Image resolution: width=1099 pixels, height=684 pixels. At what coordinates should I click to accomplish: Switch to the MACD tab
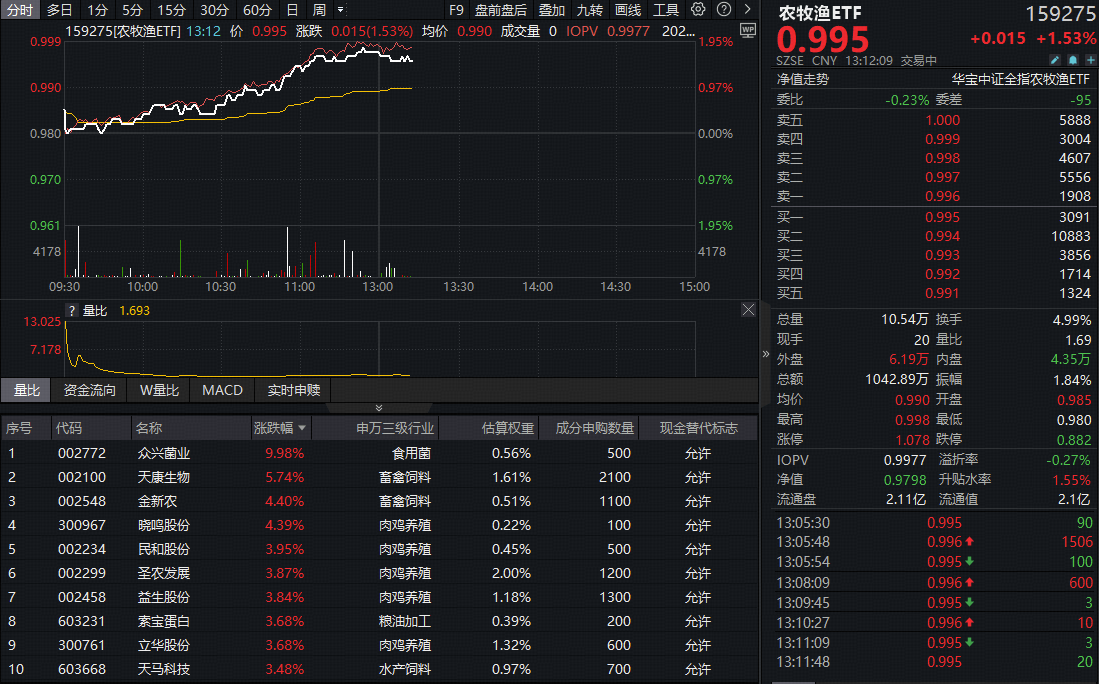pos(221,390)
